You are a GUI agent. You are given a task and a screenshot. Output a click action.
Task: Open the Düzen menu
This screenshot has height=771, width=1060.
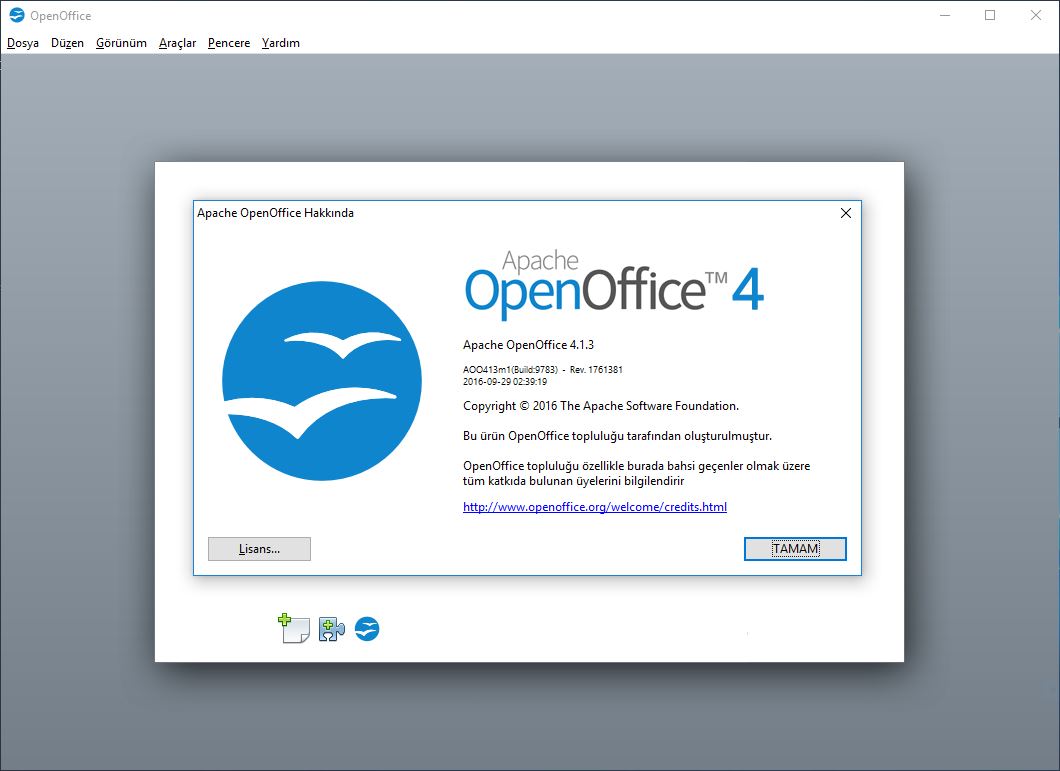[x=68, y=43]
